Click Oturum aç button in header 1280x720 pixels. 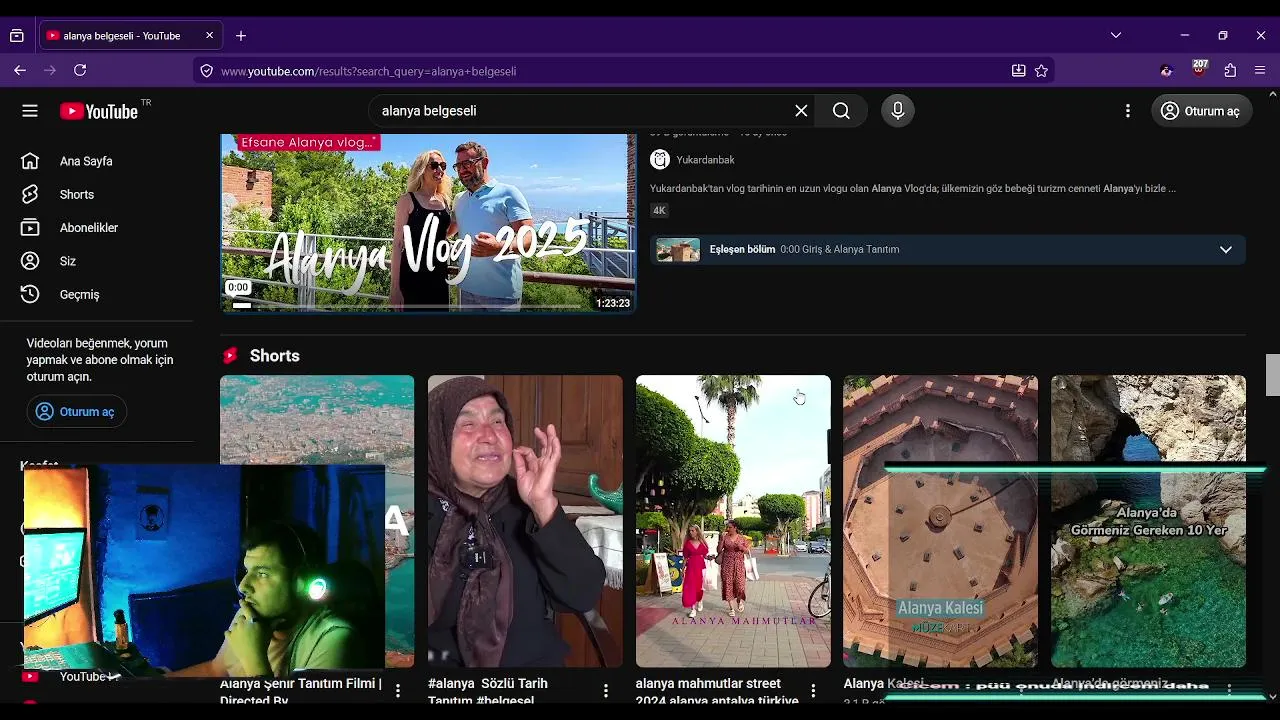(1201, 111)
